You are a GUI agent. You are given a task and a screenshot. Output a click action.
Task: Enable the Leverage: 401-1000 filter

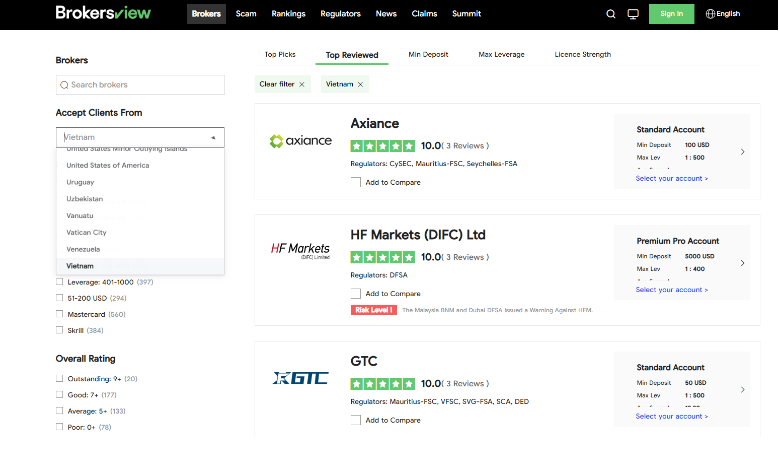pos(60,282)
